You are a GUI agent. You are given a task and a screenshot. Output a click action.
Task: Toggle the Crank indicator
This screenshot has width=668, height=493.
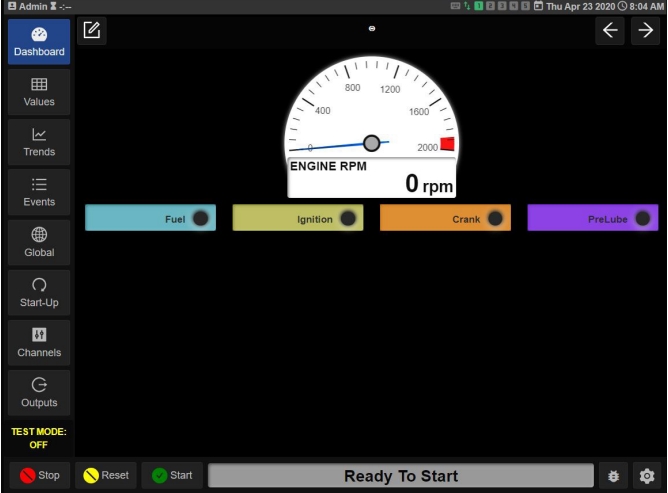pyautogui.click(x=495, y=218)
